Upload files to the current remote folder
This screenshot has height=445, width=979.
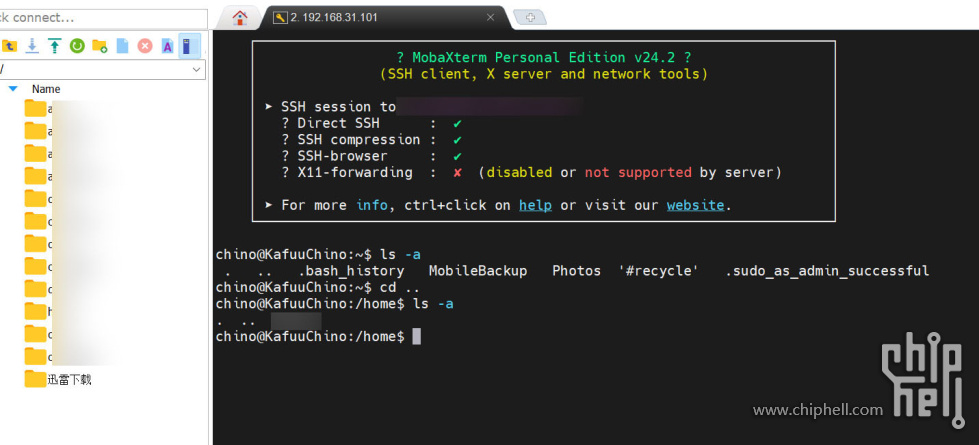55,46
